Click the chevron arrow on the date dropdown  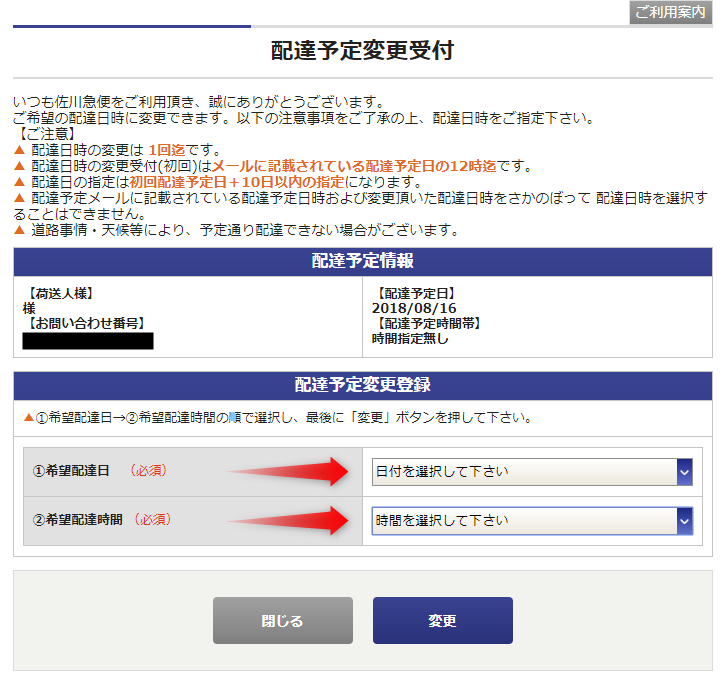pos(684,472)
